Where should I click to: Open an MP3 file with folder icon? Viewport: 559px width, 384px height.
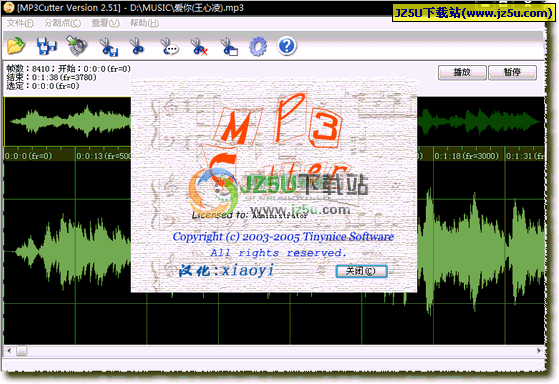pyautogui.click(x=16, y=46)
